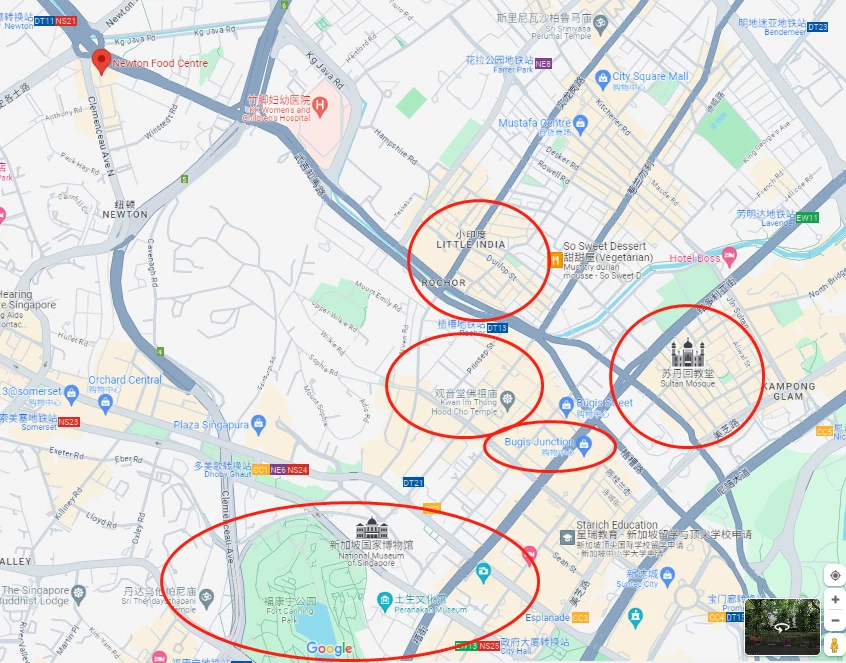846x663 pixels.
Task: Open the Orchard Central shopping marker
Action: (106, 402)
